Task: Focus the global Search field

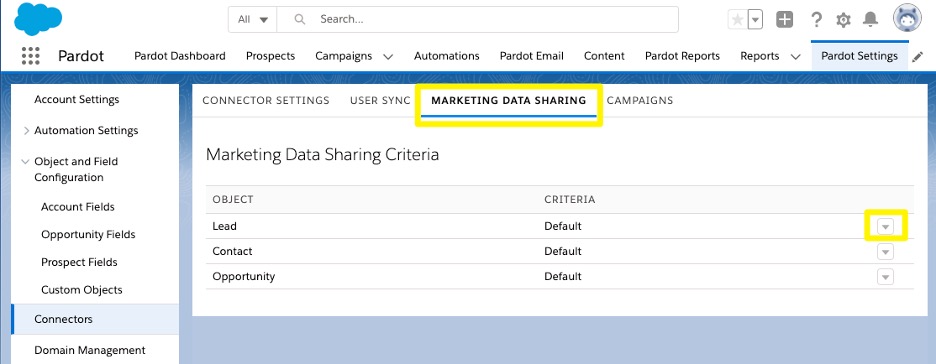Action: point(478,19)
